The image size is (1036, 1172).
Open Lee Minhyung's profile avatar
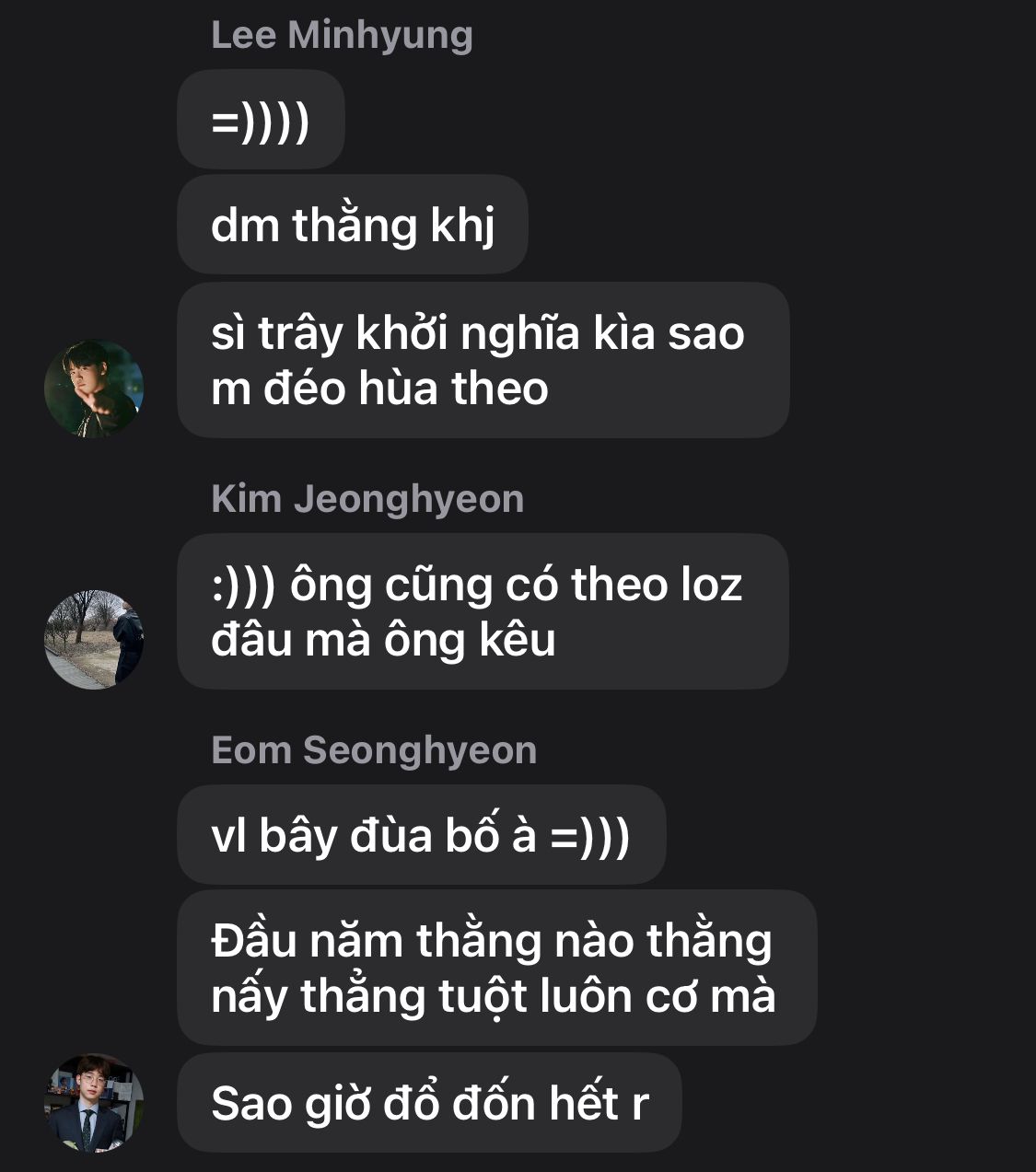(x=94, y=389)
